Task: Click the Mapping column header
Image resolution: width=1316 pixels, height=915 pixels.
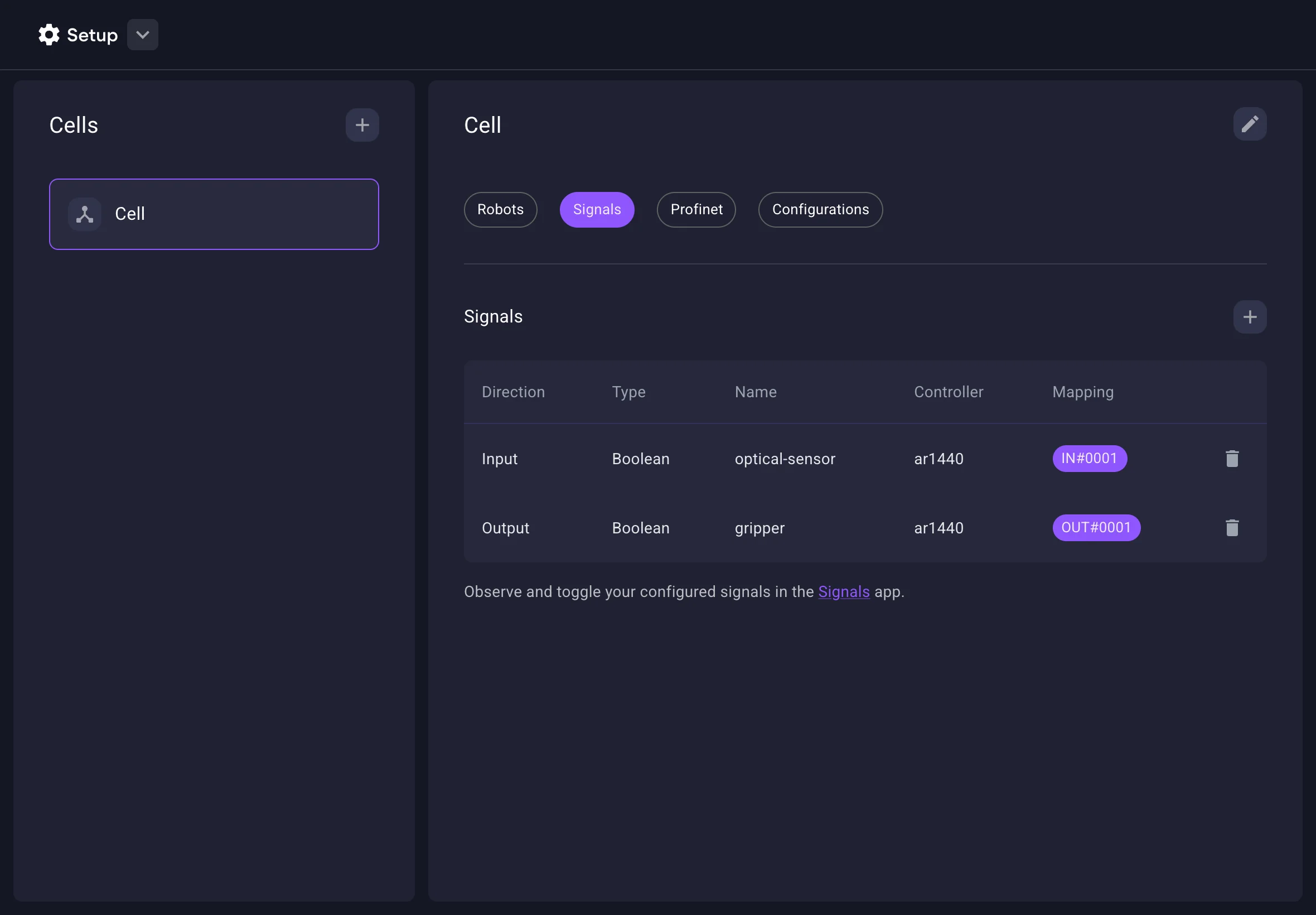Action: click(x=1082, y=392)
